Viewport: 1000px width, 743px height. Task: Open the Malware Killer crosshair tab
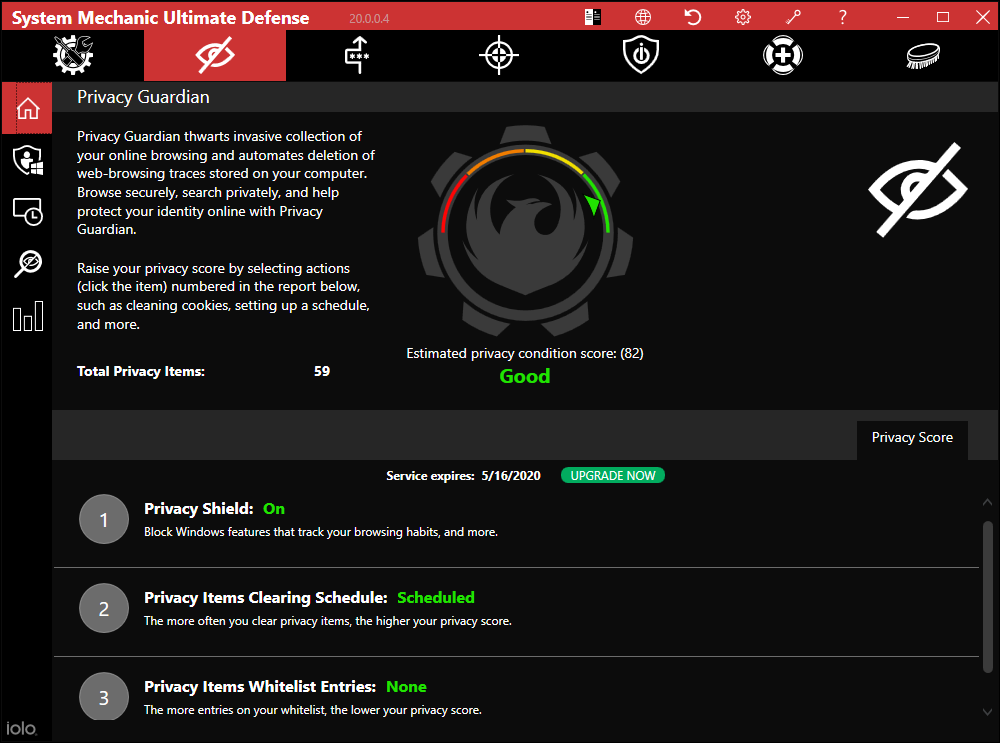click(x=499, y=55)
